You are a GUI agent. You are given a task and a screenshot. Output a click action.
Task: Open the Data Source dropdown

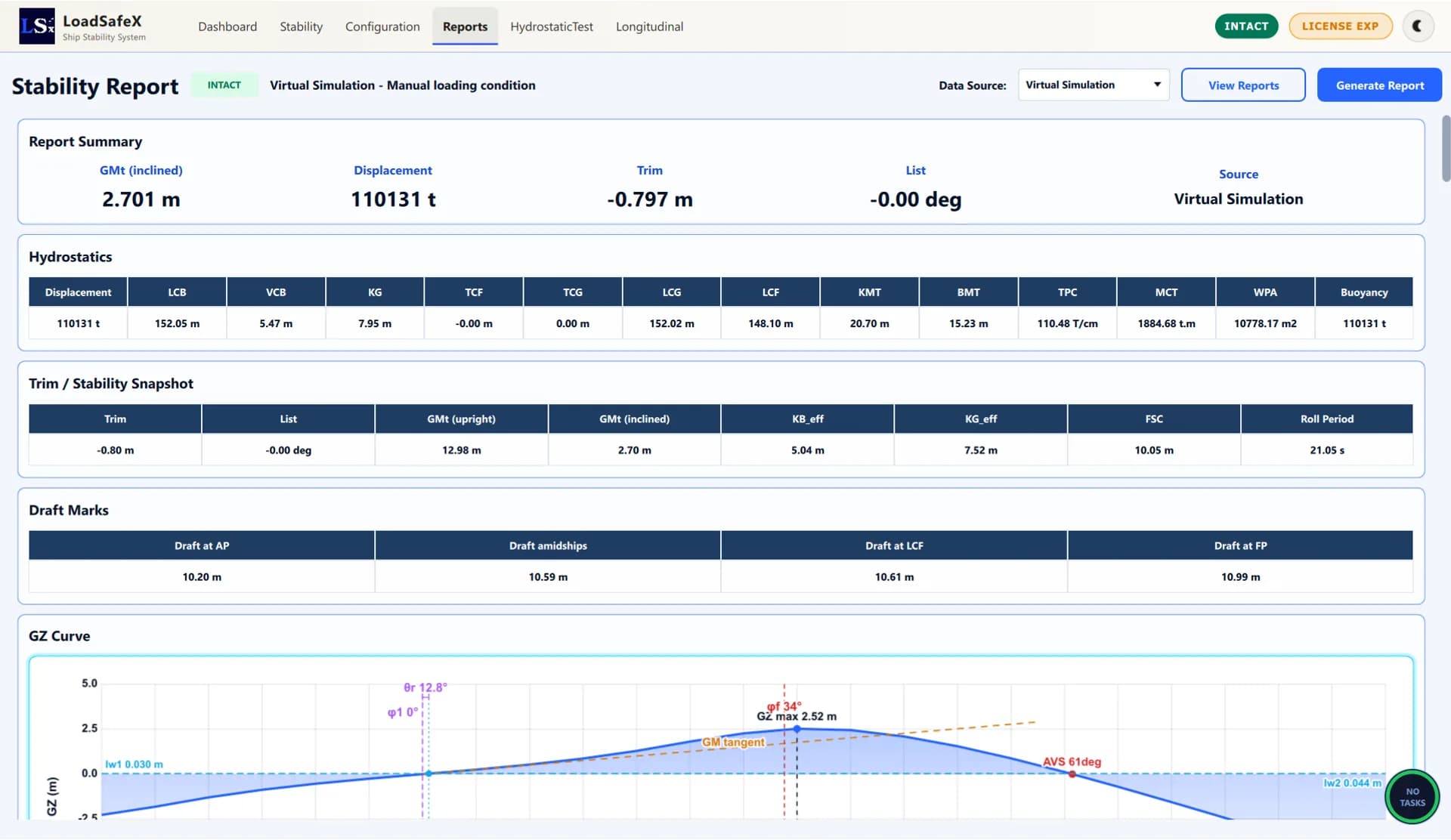pyautogui.click(x=1093, y=85)
